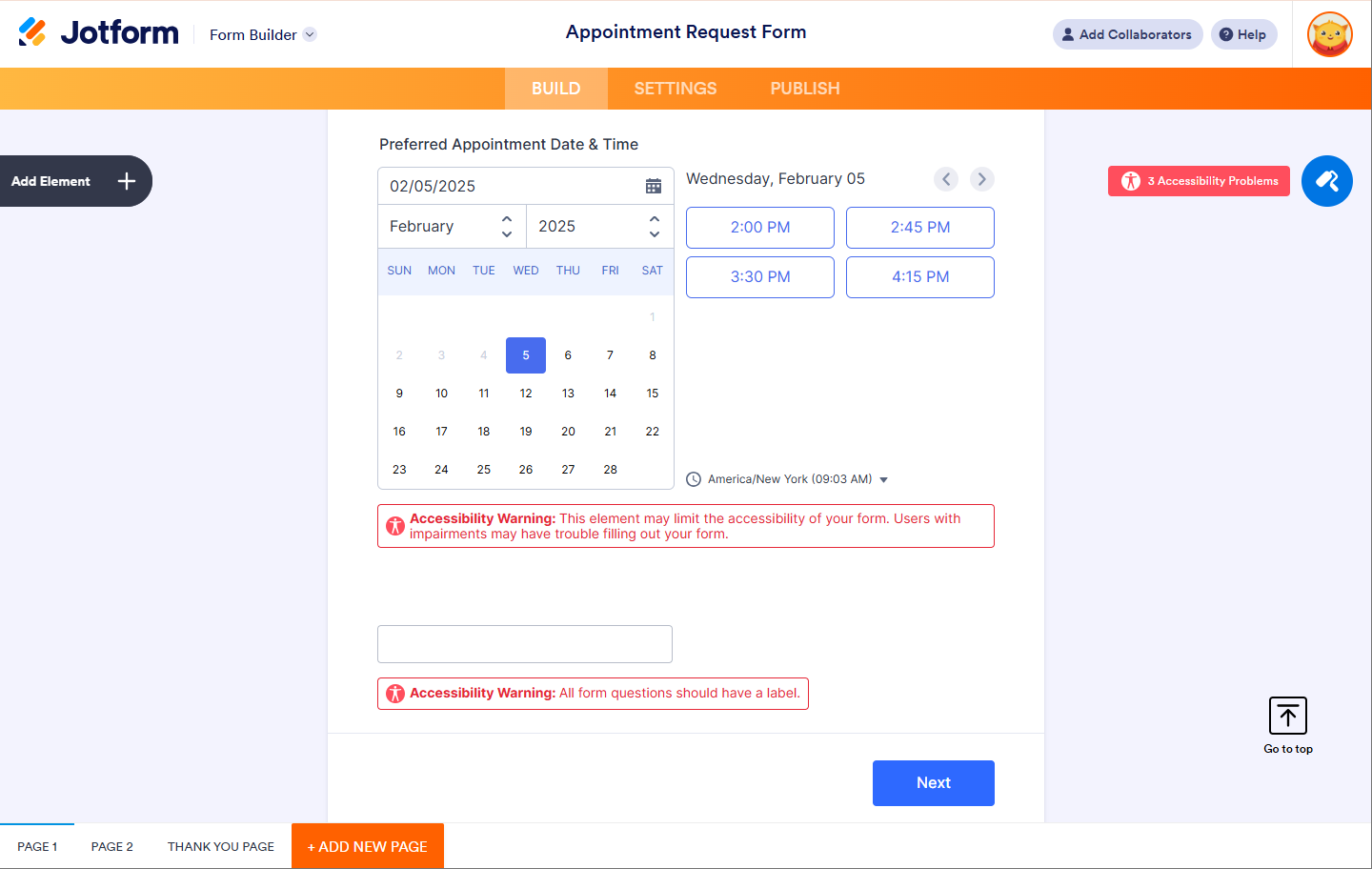
Task: Select the 3:30 PM time slot
Action: pyautogui.click(x=760, y=277)
